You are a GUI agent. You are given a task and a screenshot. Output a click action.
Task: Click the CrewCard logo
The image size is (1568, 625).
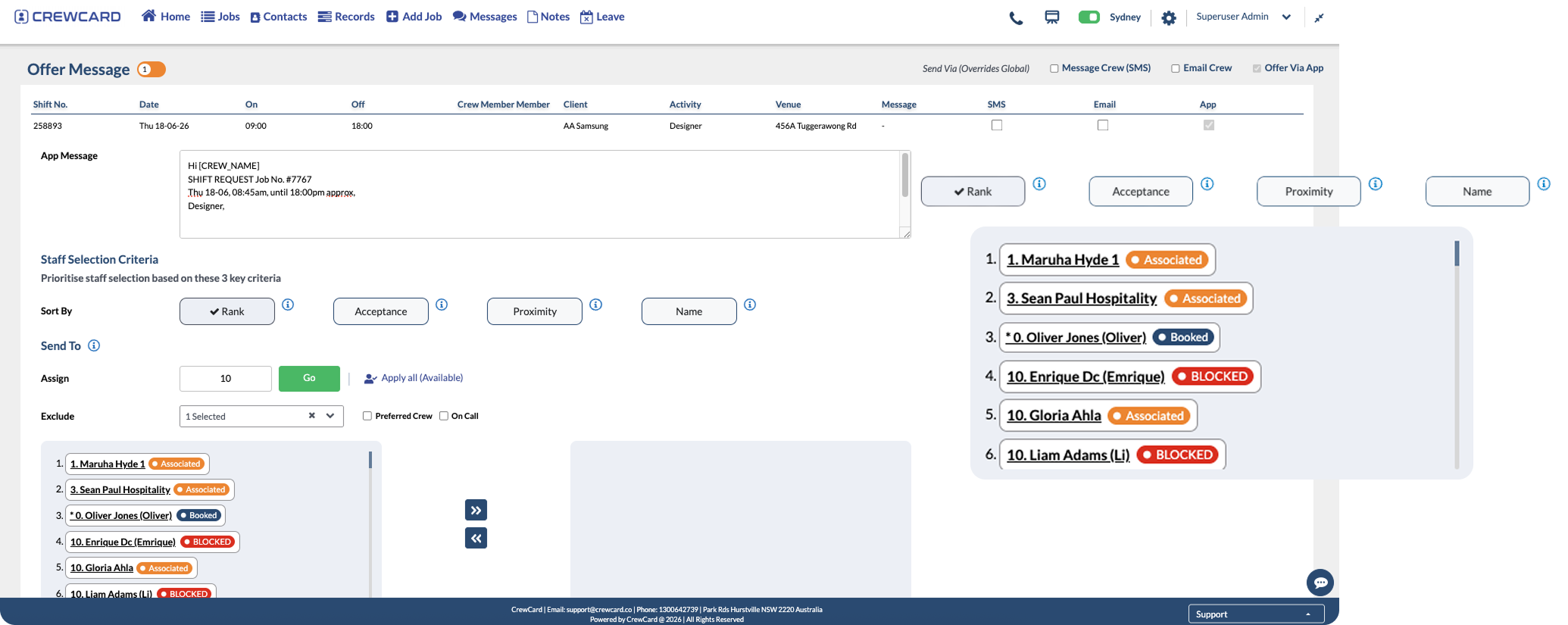point(67,17)
